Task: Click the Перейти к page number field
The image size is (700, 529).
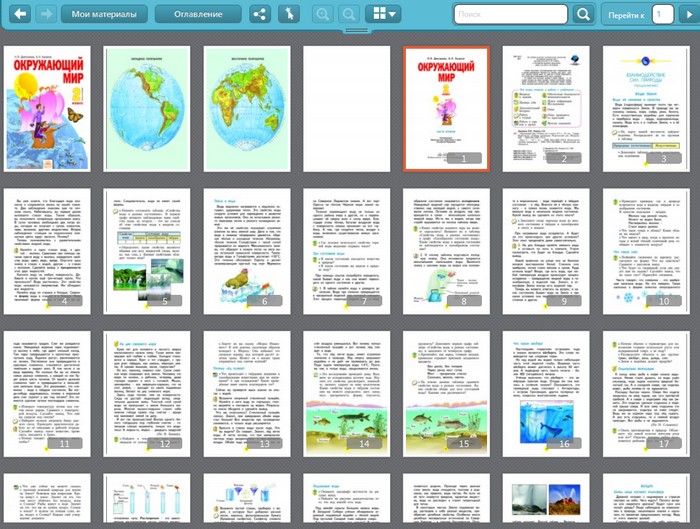Action: (x=662, y=14)
